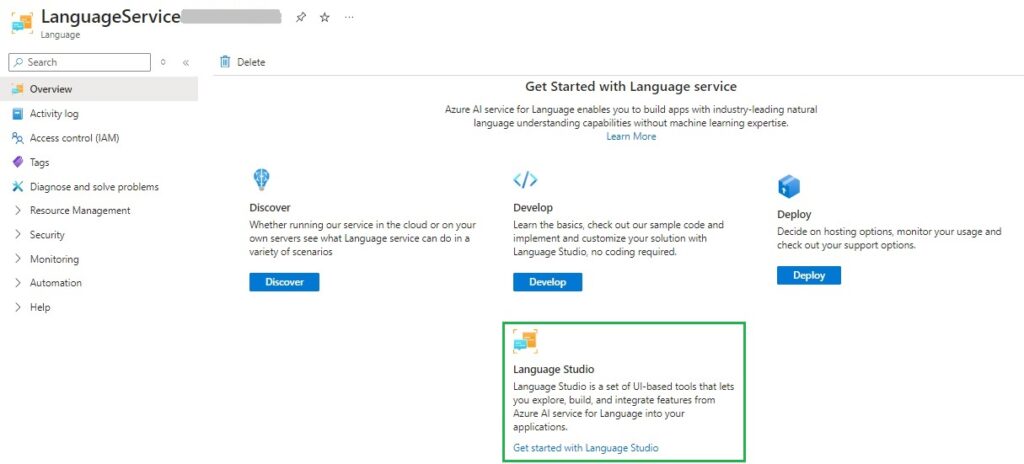This screenshot has height=464, width=1024.
Task: Select Diagnose and solve problems
Action: pyautogui.click(x=94, y=187)
